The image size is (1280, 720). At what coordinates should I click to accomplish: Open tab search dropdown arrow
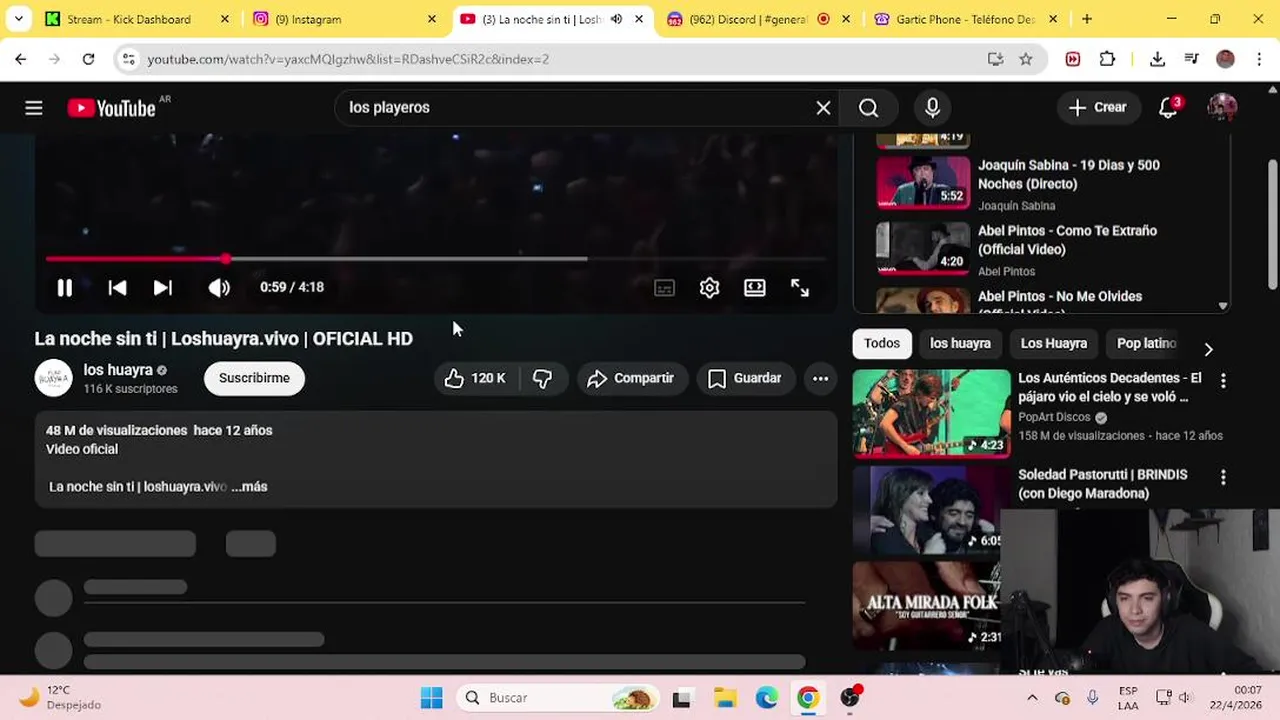pos(19,19)
